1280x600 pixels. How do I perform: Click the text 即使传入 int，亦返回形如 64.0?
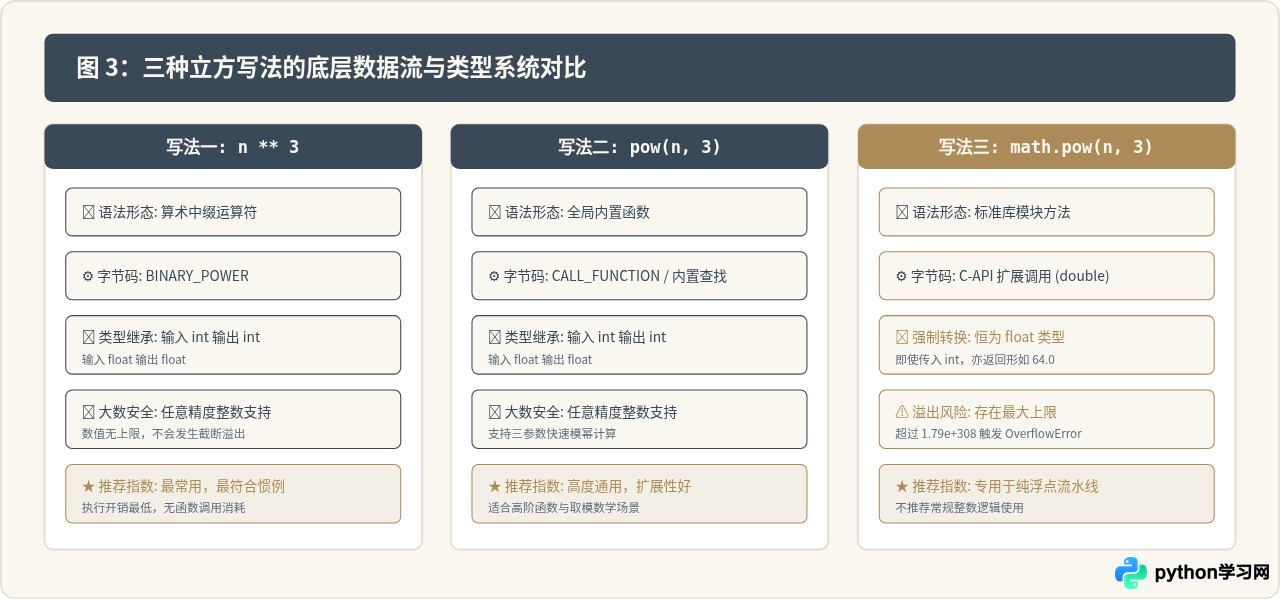[x=975, y=359]
